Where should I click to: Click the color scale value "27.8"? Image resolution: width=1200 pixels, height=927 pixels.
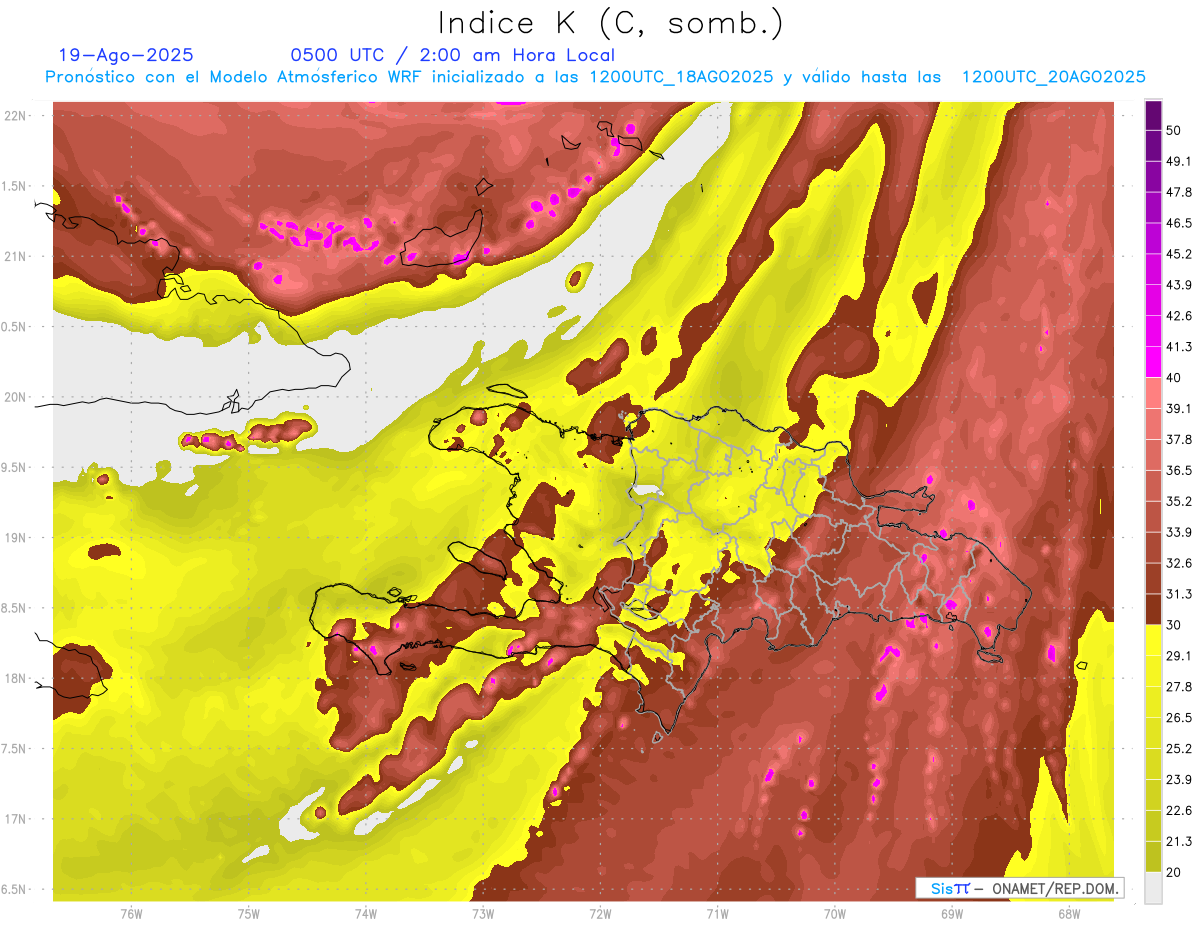[1179, 687]
